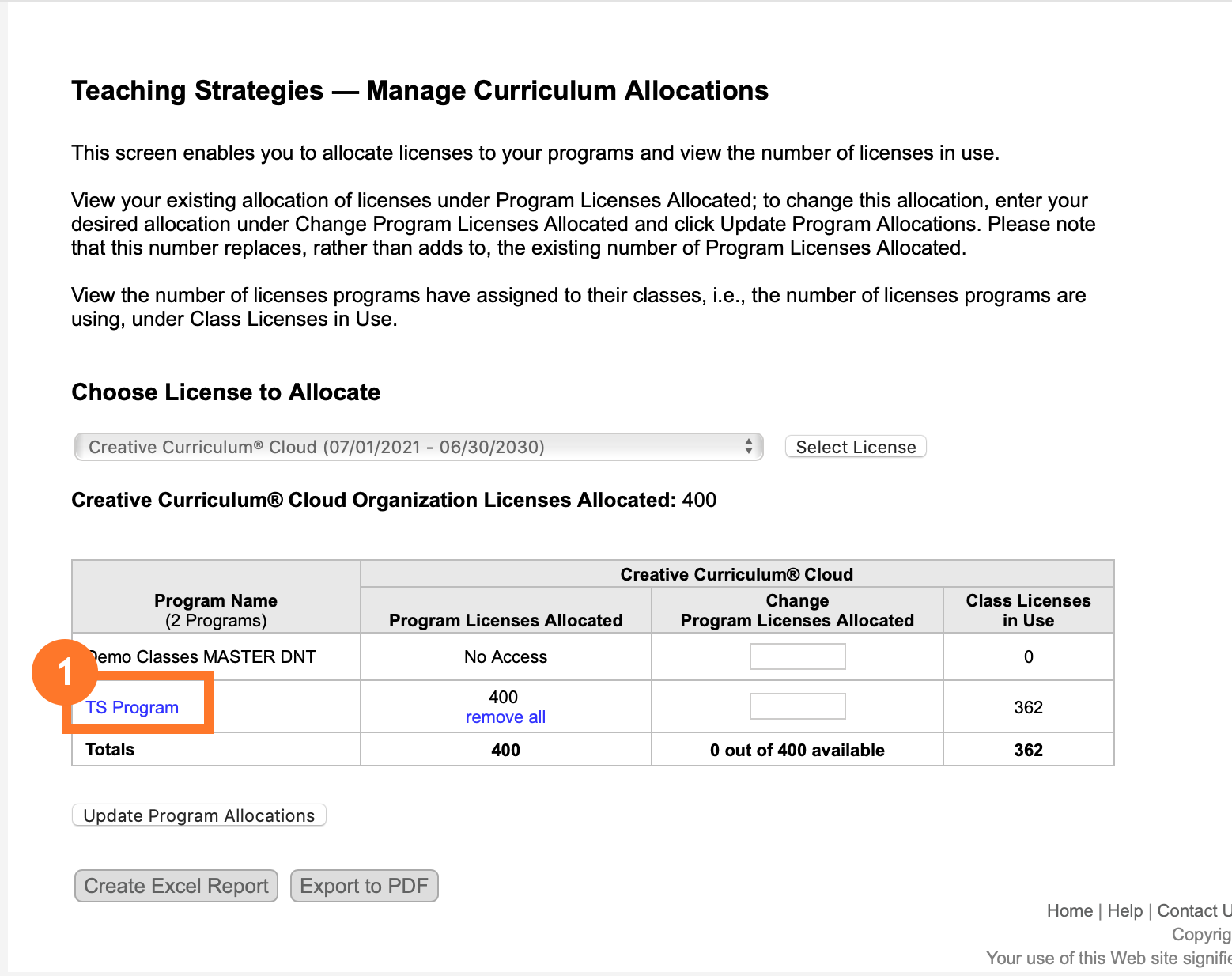Click Create Excel Report
This screenshot has height=976, width=1232.
click(x=176, y=885)
